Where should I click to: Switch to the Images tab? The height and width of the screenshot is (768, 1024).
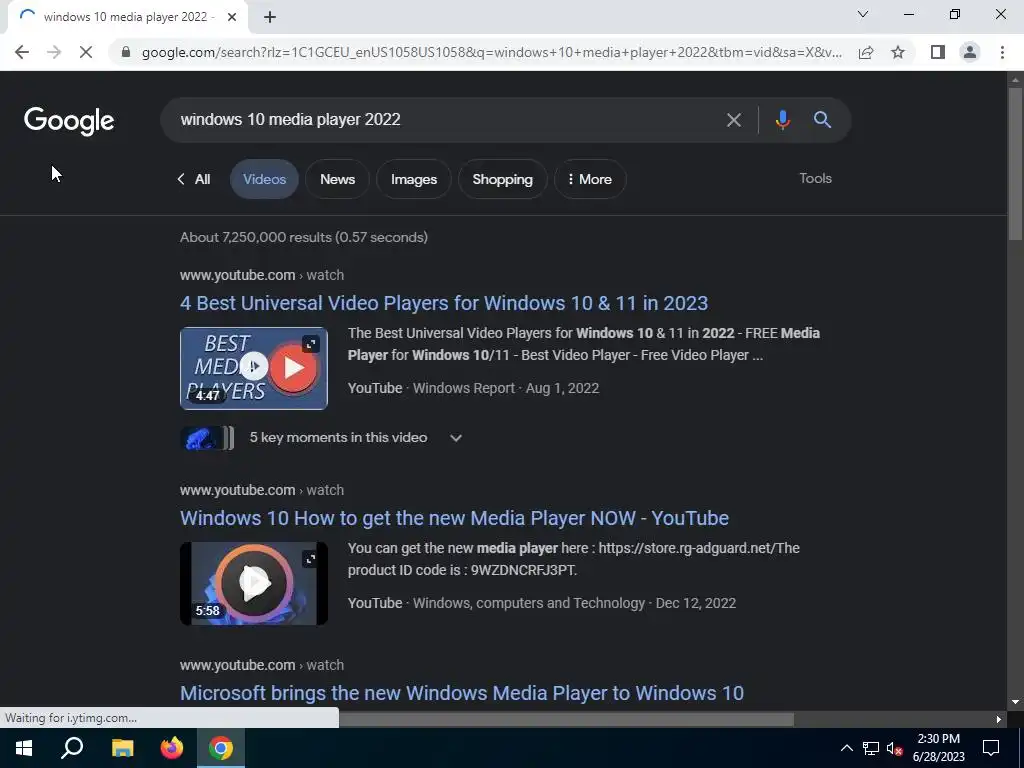414,179
